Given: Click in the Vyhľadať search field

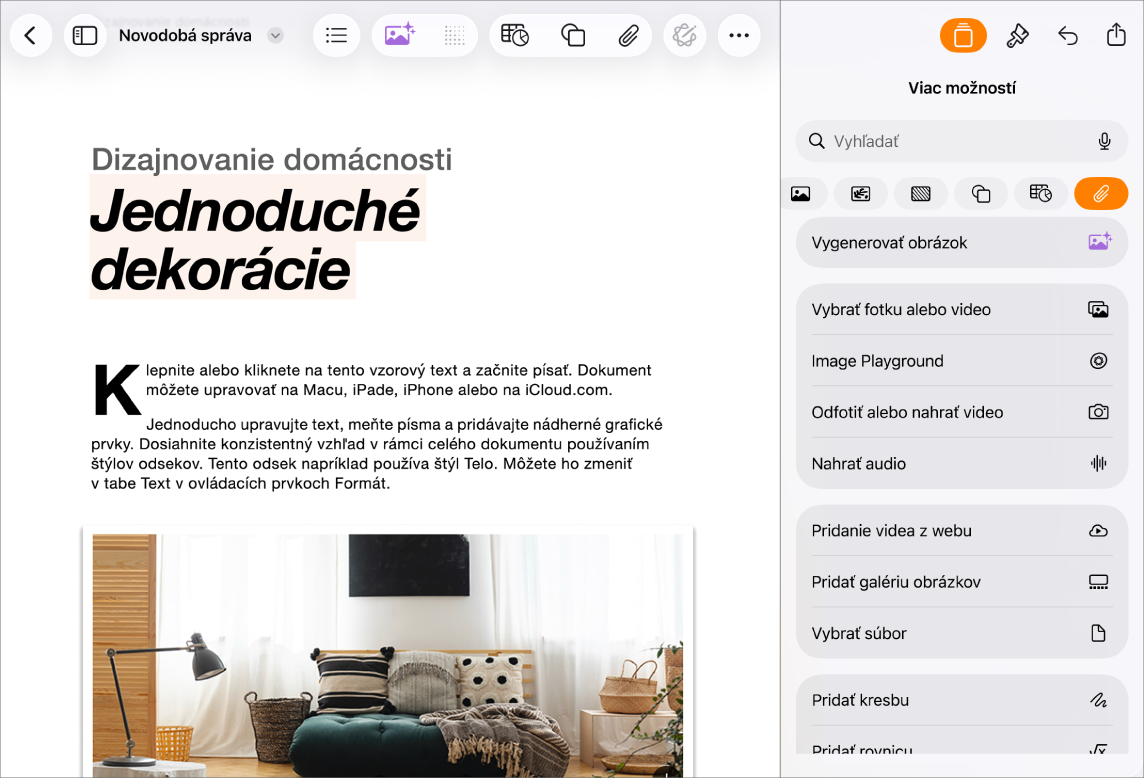Looking at the screenshot, I should pyautogui.click(x=962, y=142).
